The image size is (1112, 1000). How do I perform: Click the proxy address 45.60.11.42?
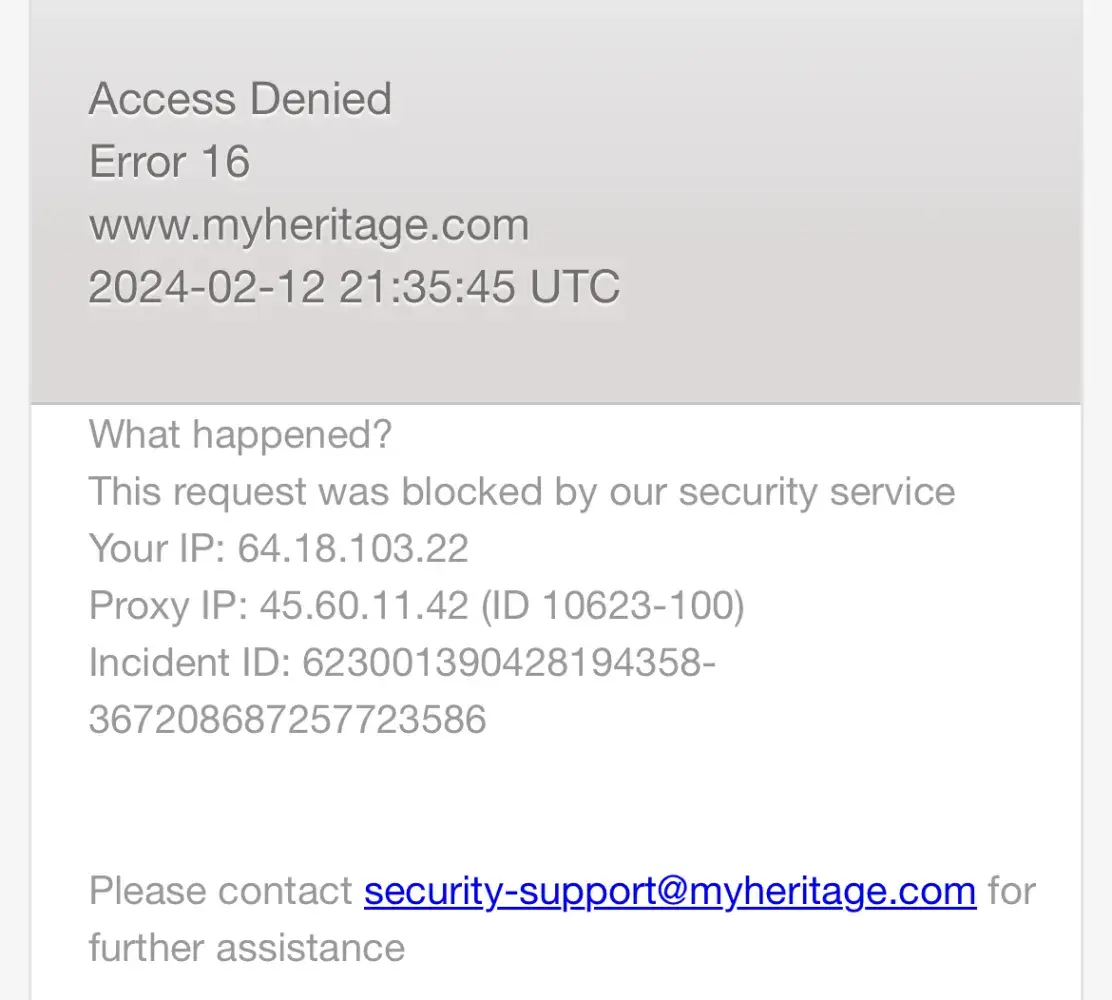coord(364,606)
